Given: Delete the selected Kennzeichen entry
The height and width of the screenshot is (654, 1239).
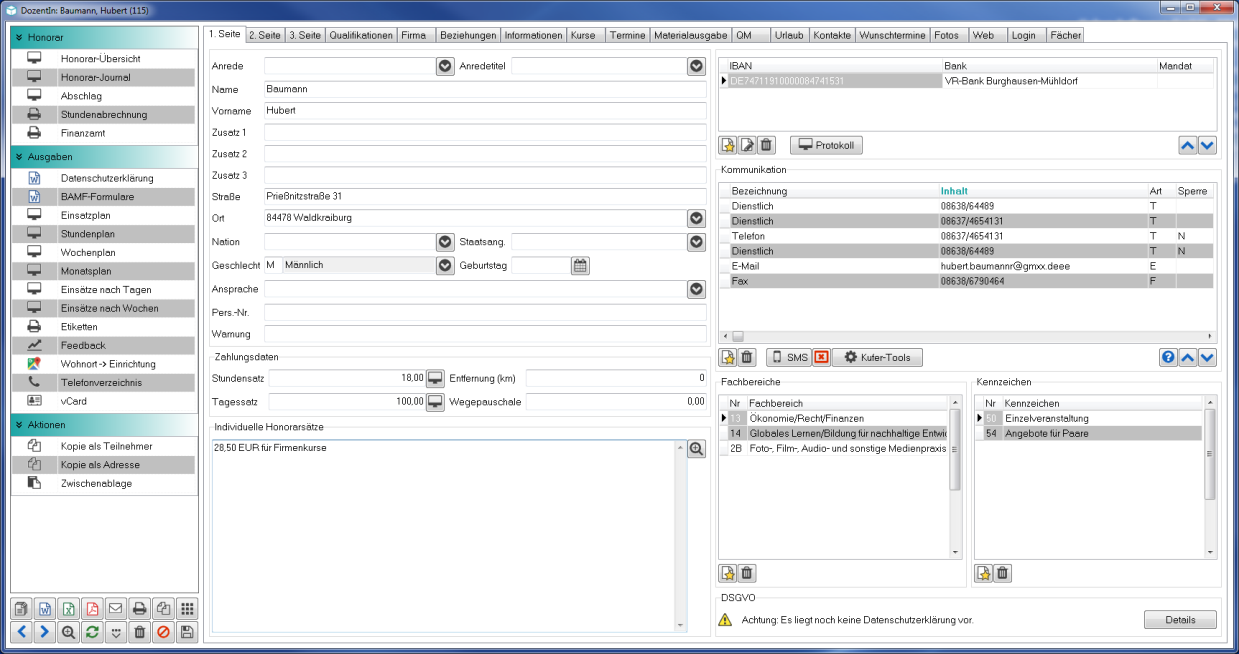Looking at the screenshot, I should (1003, 573).
